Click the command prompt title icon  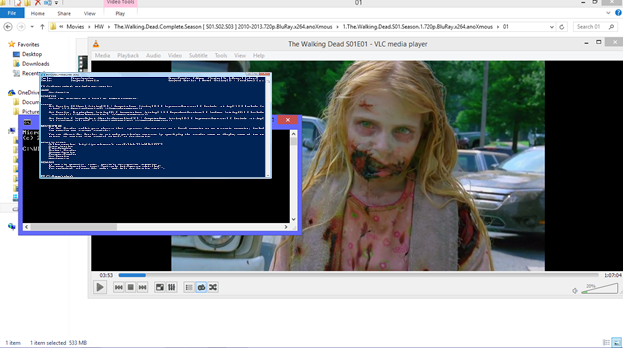click(27, 122)
